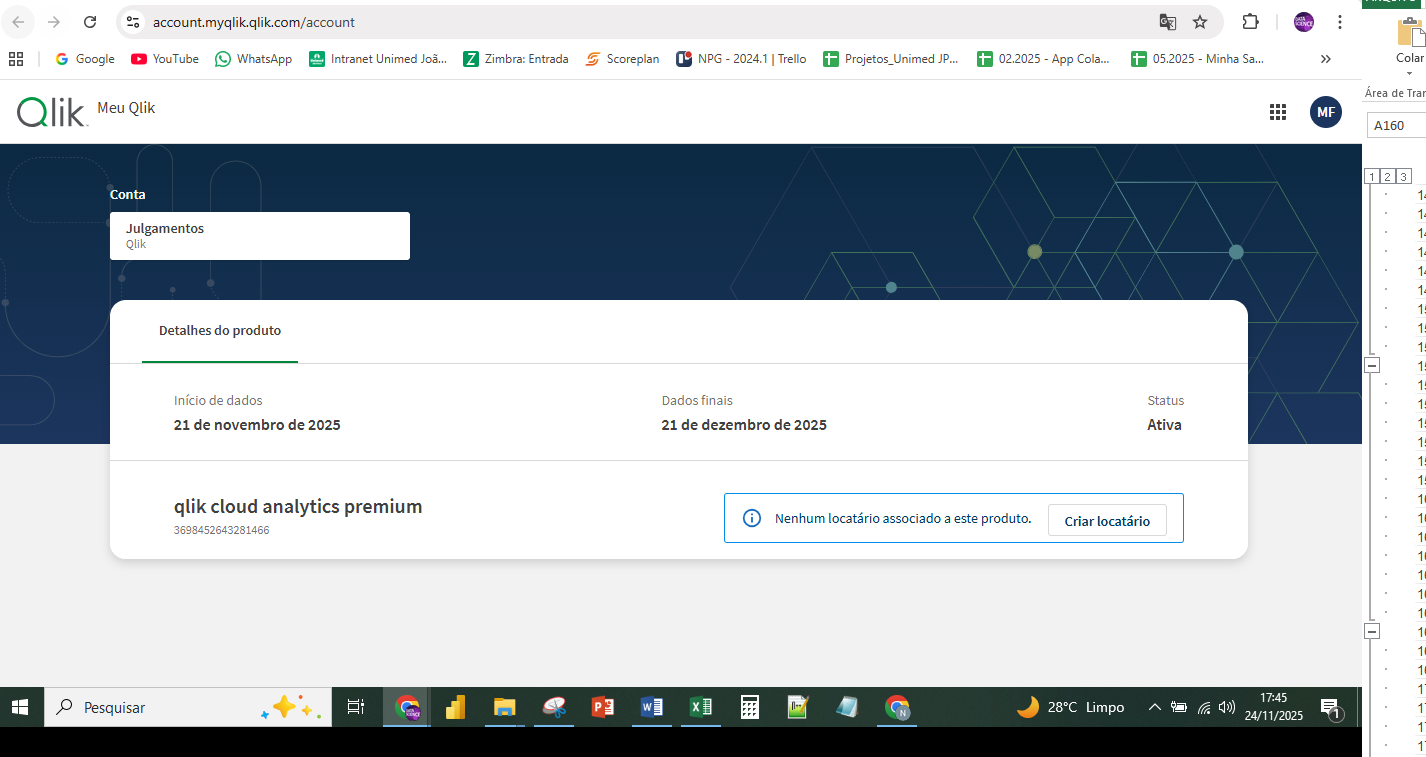Open Calculator from the taskbar
The height and width of the screenshot is (757, 1426).
(x=750, y=707)
